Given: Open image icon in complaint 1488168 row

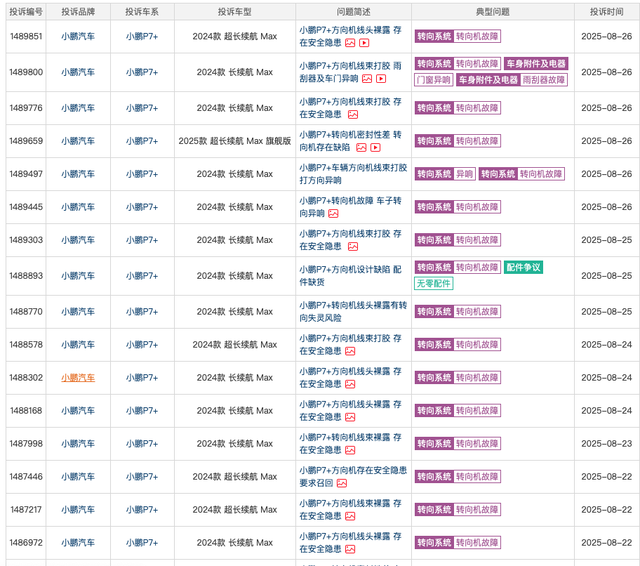Looking at the screenshot, I should coord(350,417).
